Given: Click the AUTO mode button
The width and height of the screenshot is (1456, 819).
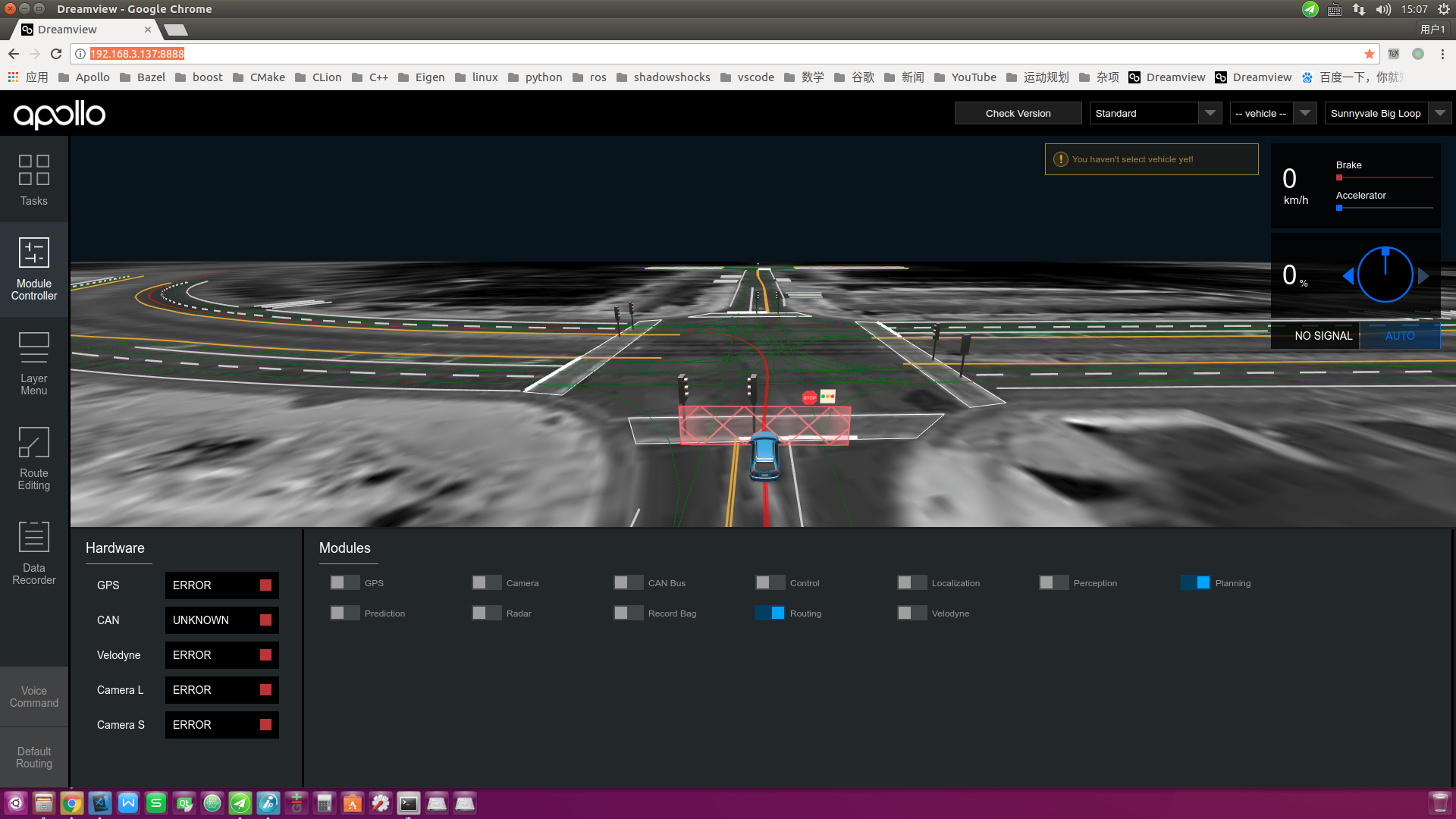Looking at the screenshot, I should [1400, 335].
